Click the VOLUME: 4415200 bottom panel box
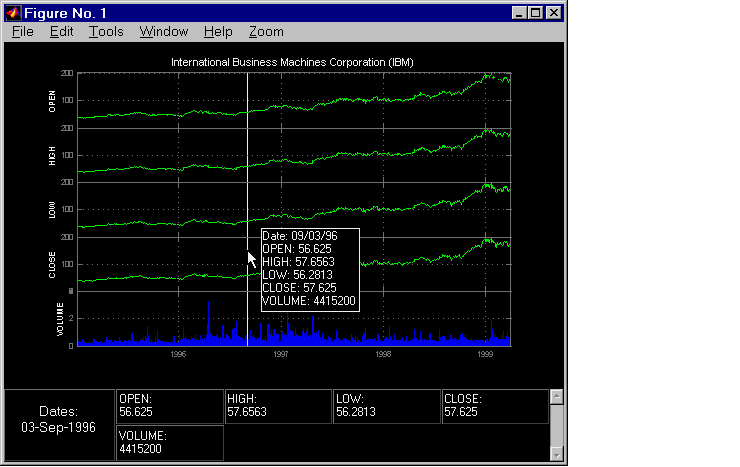The height and width of the screenshot is (467, 740). (170, 443)
